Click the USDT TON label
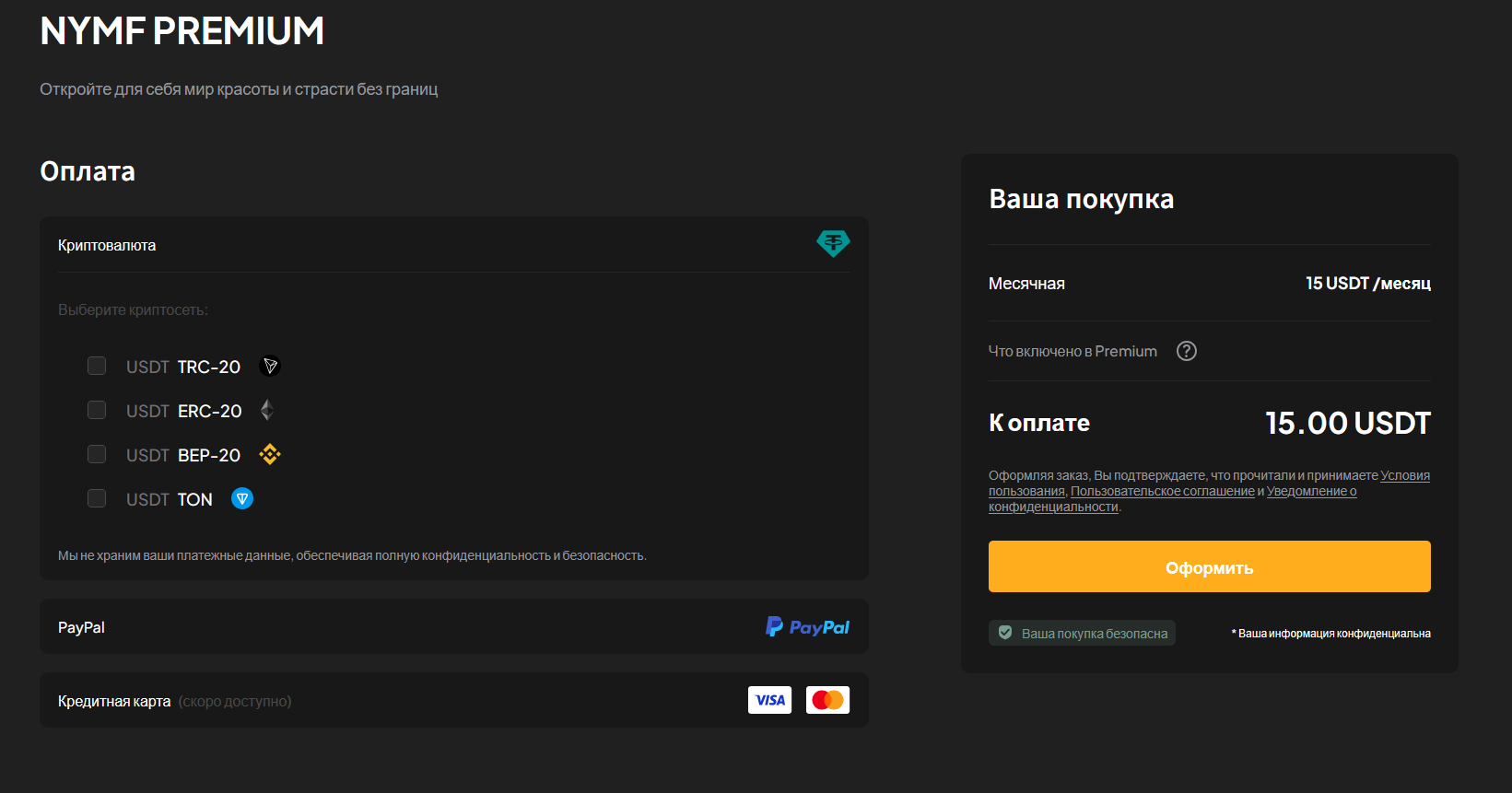This screenshot has height=793, width=1512. (x=170, y=499)
